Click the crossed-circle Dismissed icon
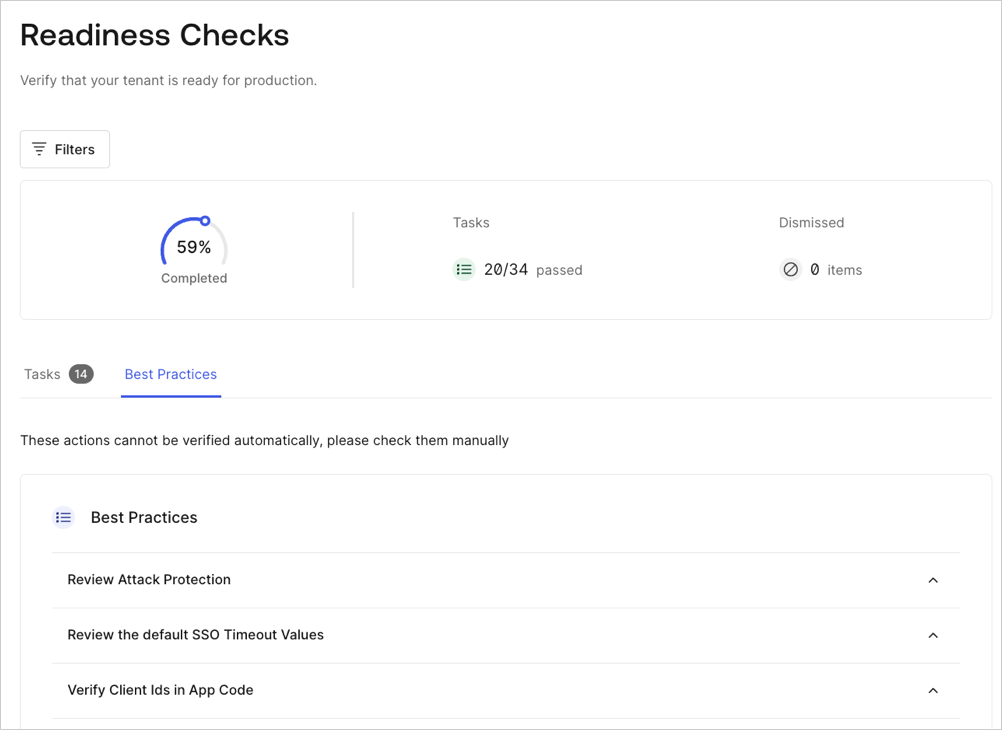Screen dimensions: 1002x730 [x=790, y=269]
